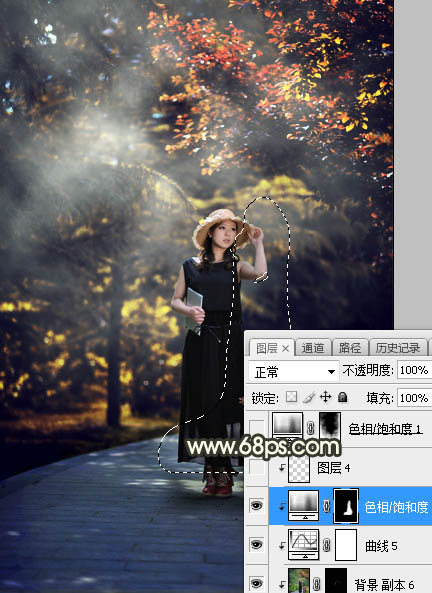432x593 pixels.
Task: Hide the 曲线 5 layer eye
Action: [x=257, y=545]
